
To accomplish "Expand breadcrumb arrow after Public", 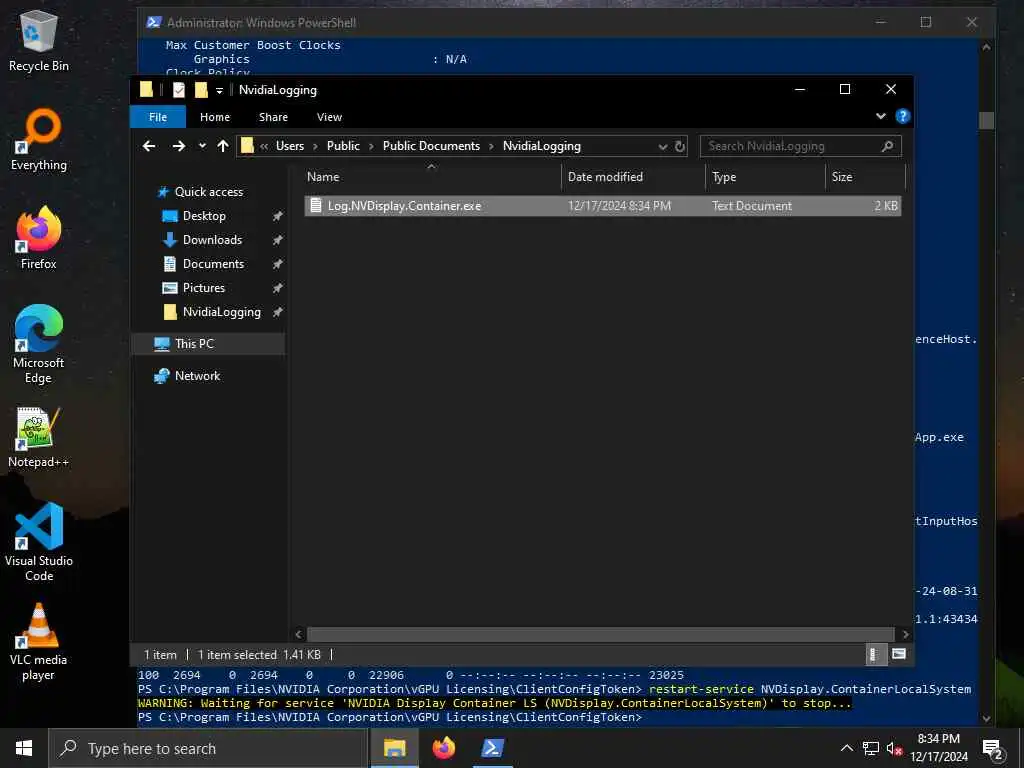I will pyautogui.click(x=371, y=146).
